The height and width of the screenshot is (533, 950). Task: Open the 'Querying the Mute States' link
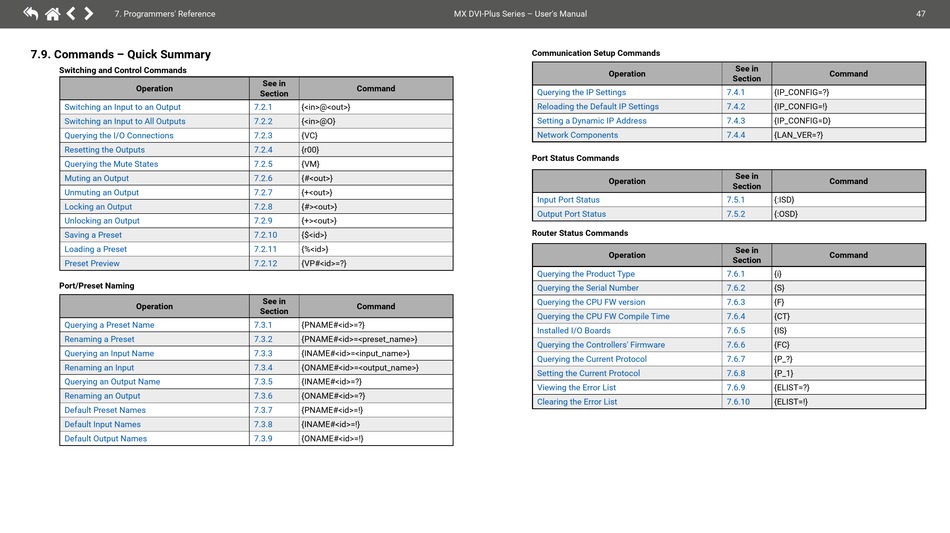tap(111, 164)
